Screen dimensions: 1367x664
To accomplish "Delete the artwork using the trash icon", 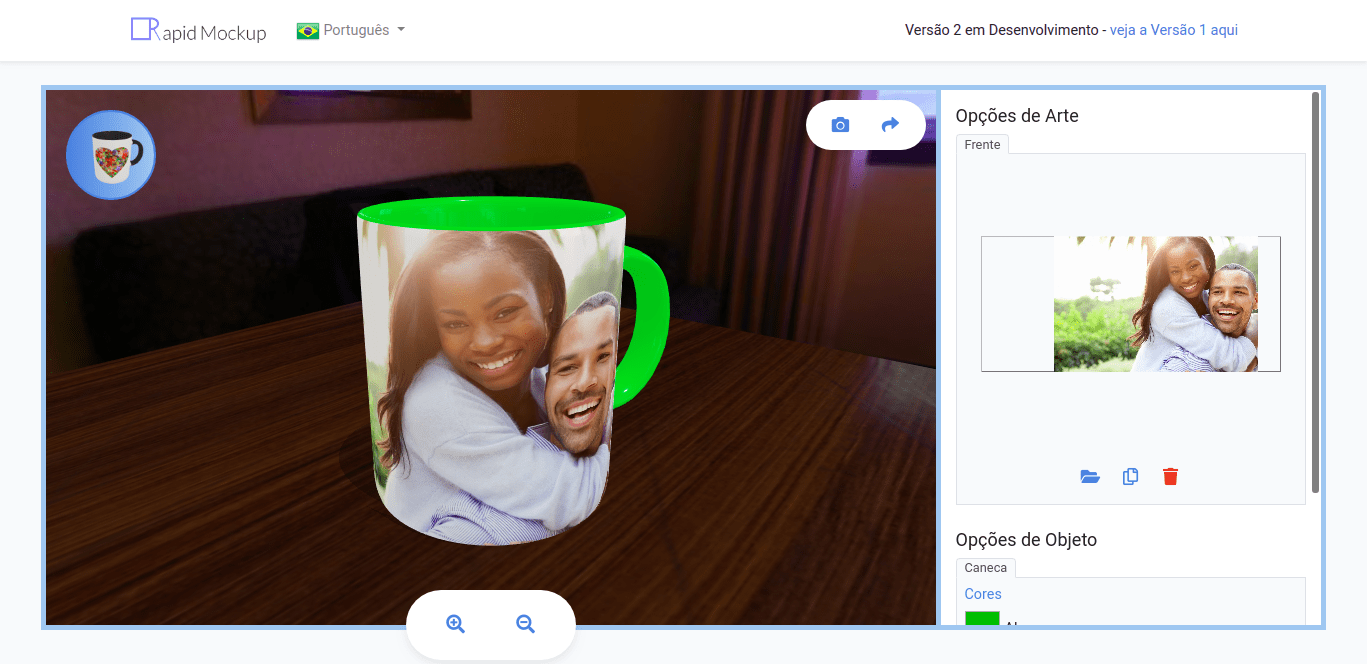I will click(x=1170, y=477).
